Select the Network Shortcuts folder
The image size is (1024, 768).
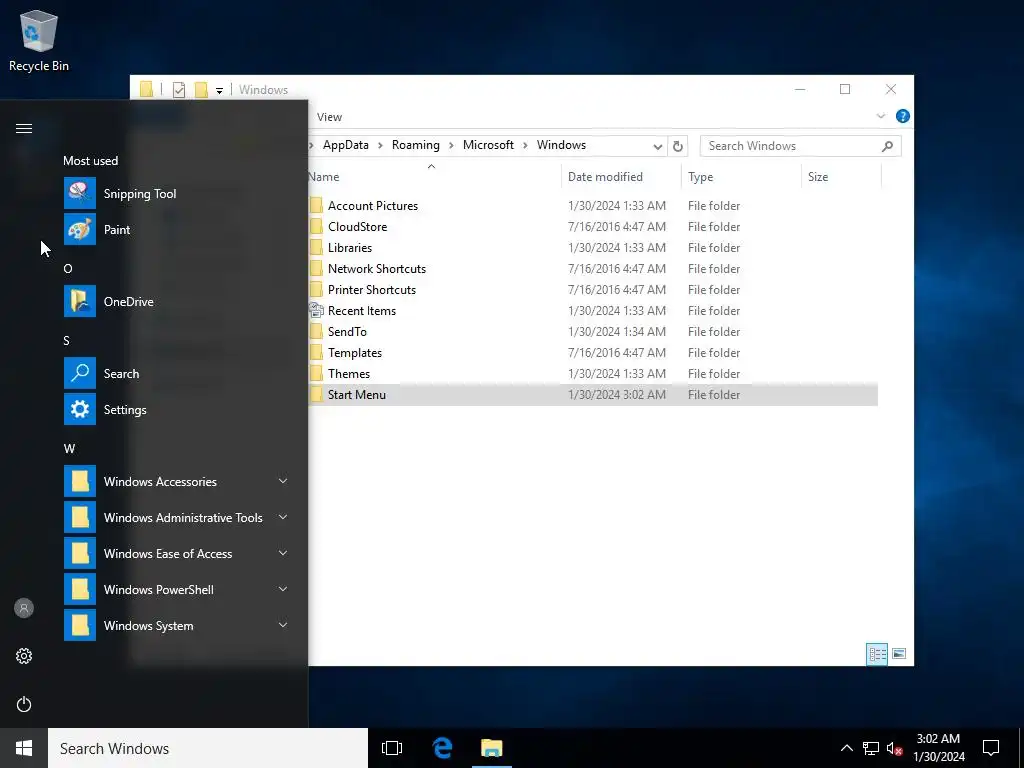(377, 268)
